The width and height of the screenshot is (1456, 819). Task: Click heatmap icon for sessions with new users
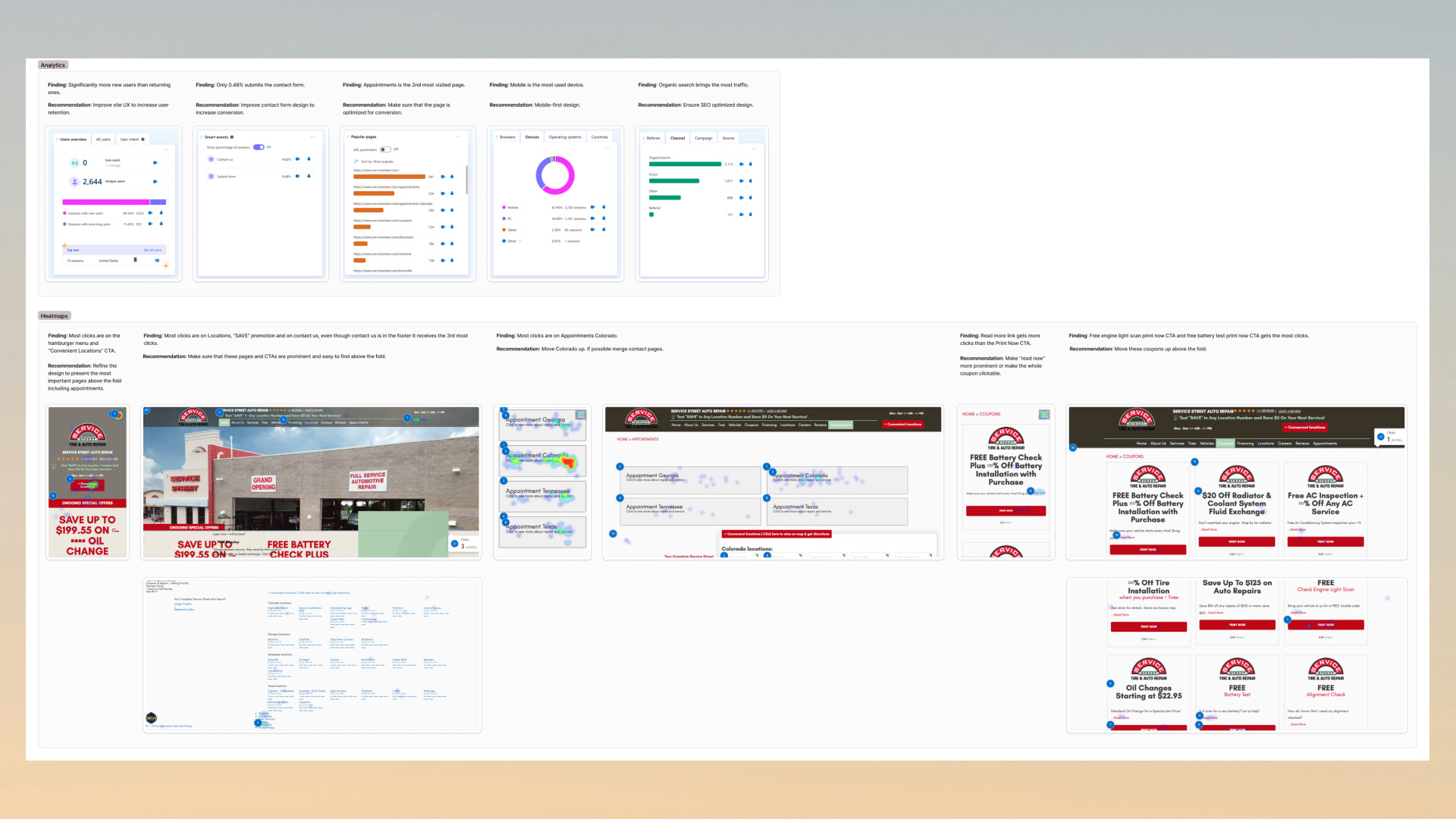point(162,213)
